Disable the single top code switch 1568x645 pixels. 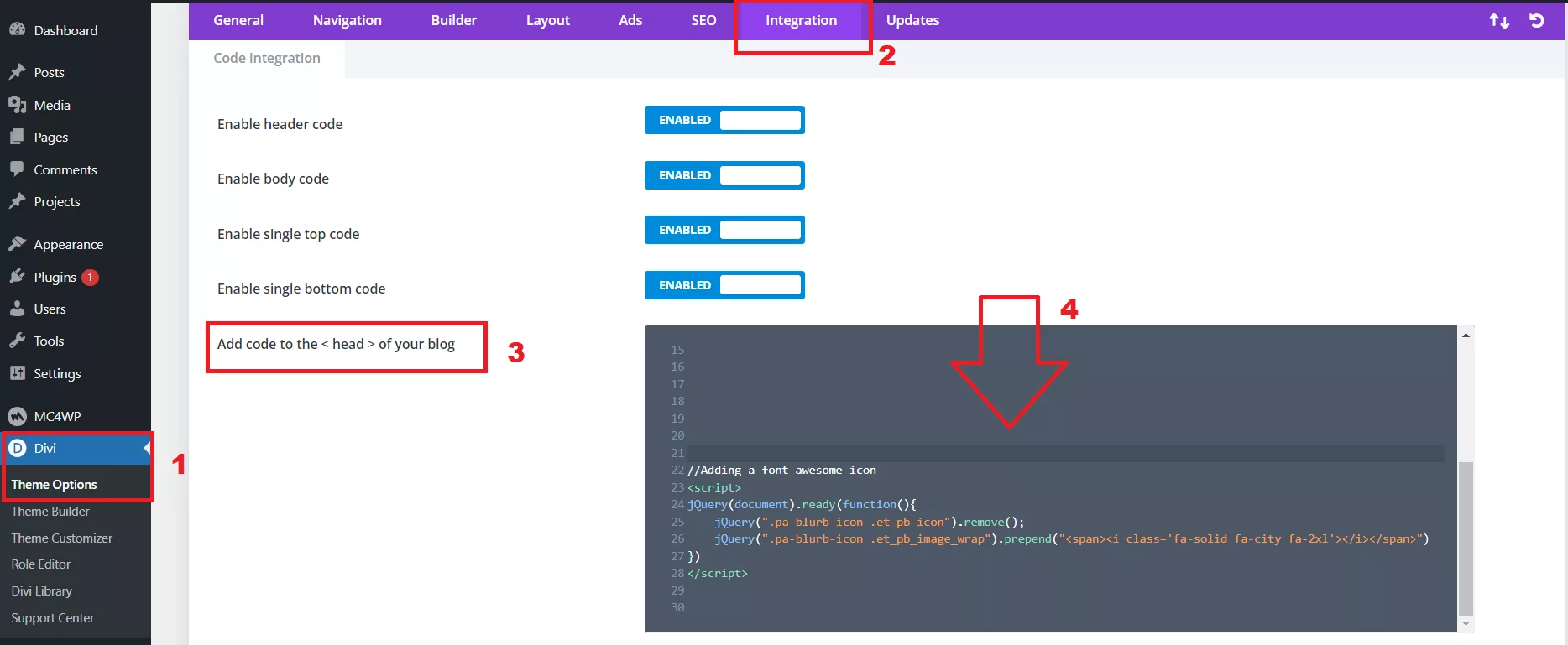point(724,230)
